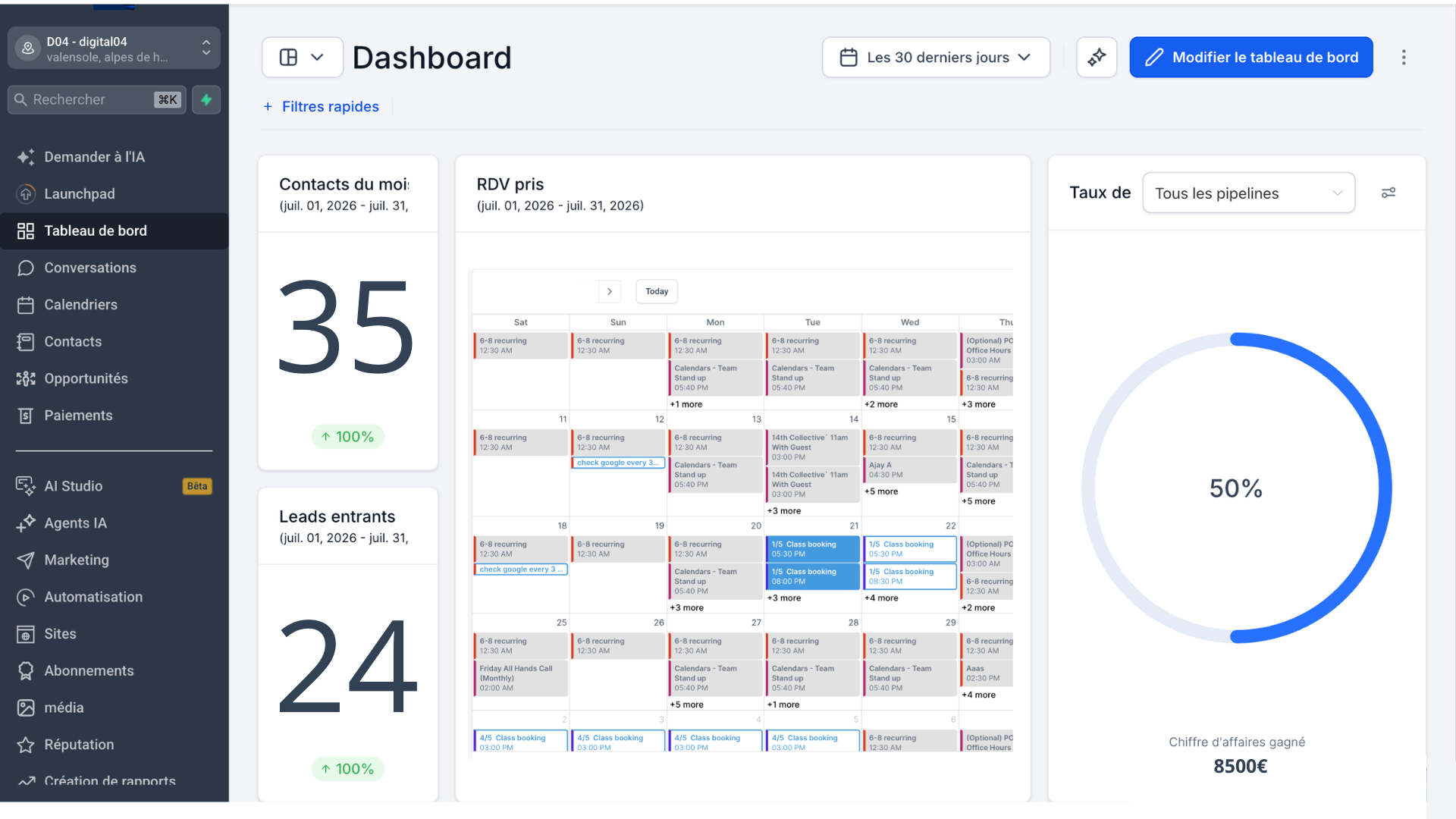
Task: Click Today button in RDV calendar
Action: [x=657, y=291]
